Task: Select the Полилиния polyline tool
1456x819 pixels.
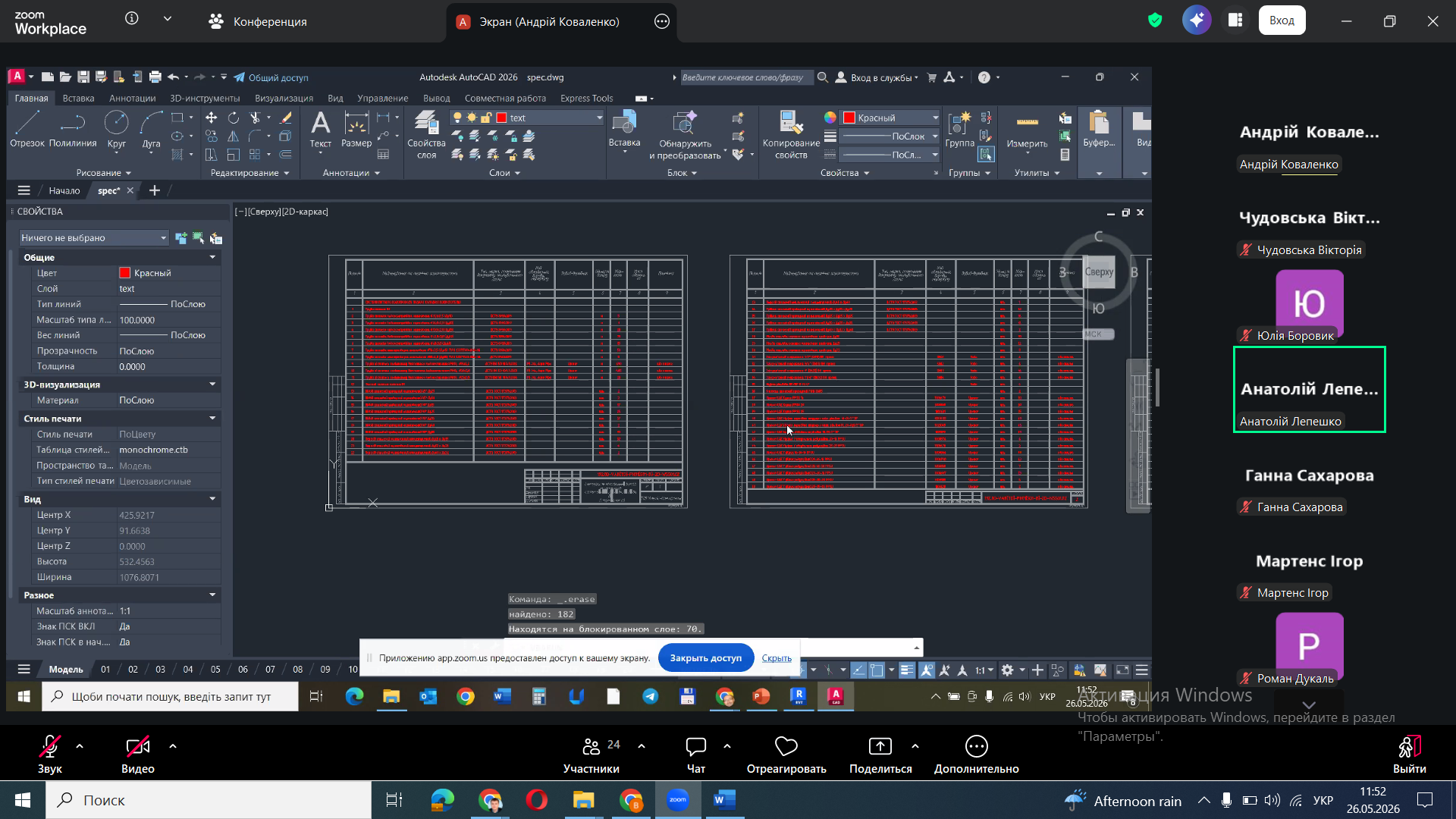Action: tap(73, 129)
